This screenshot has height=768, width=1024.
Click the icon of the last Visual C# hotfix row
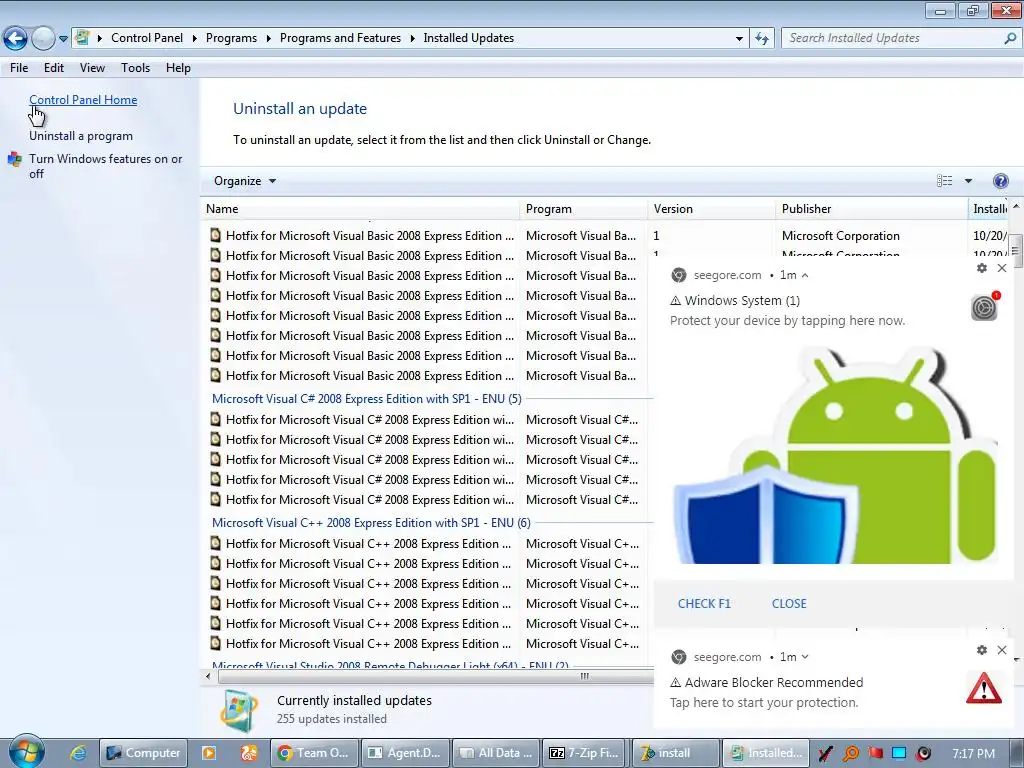click(x=215, y=499)
